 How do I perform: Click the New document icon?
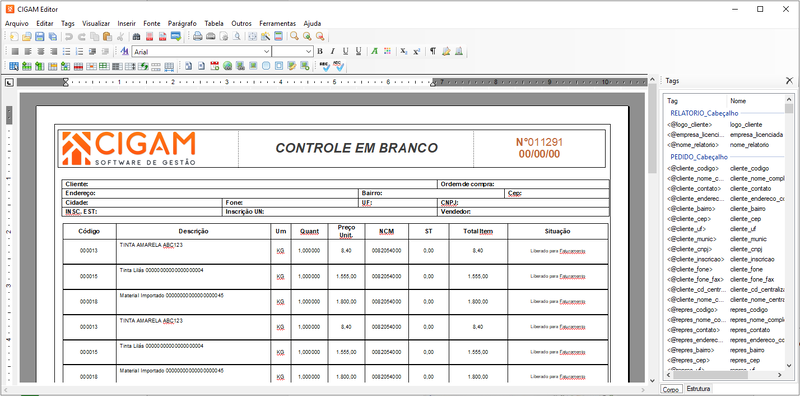pos(14,36)
